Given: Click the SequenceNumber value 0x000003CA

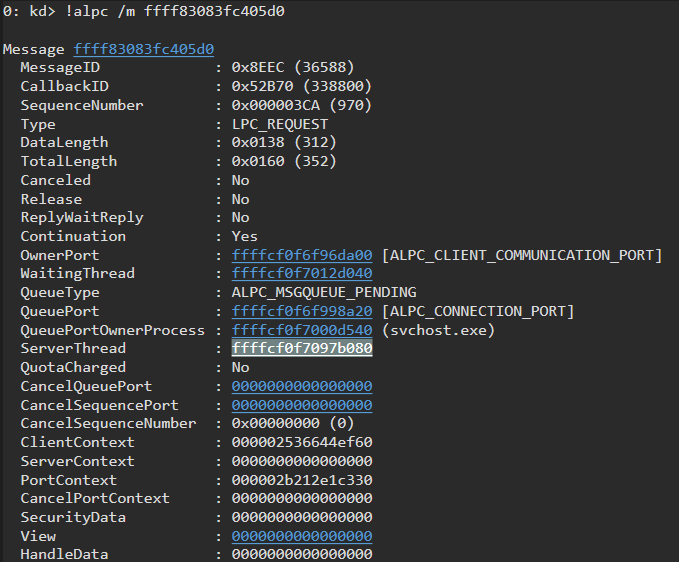Looking at the screenshot, I should coord(275,105).
